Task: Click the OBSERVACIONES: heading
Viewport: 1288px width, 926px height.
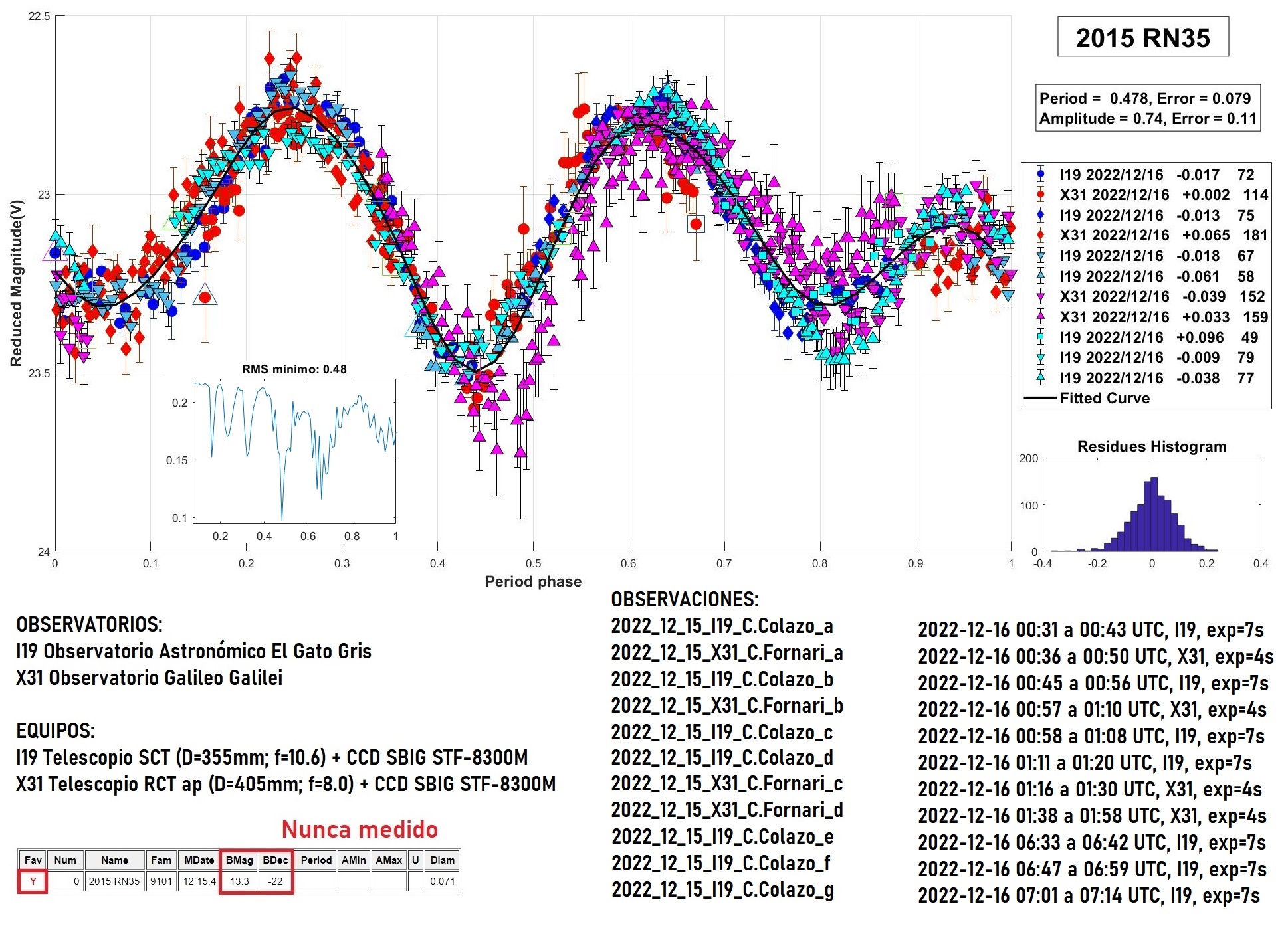Action: [x=685, y=599]
